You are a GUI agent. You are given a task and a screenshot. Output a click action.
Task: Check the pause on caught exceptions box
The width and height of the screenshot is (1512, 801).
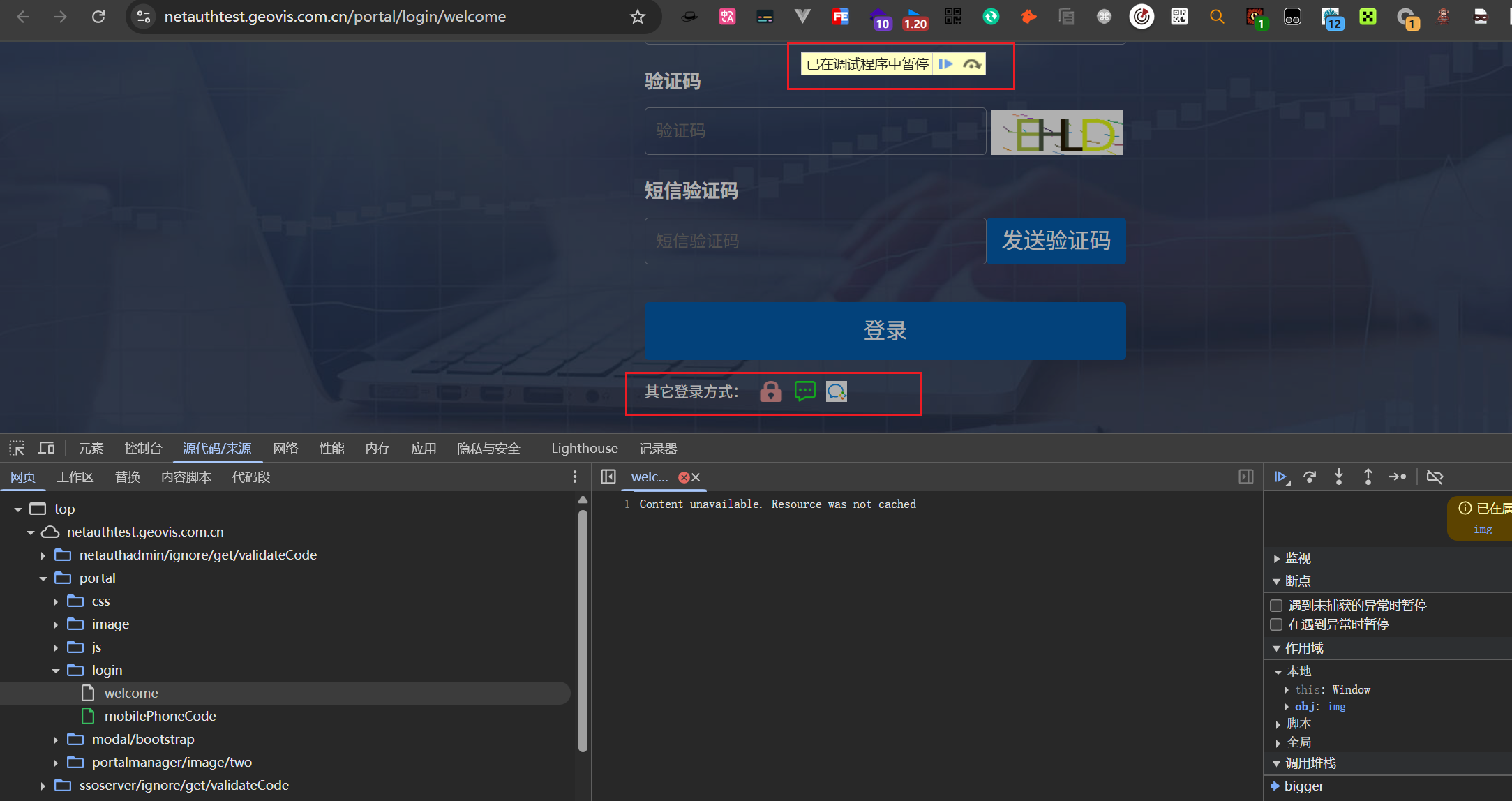click(x=1276, y=624)
